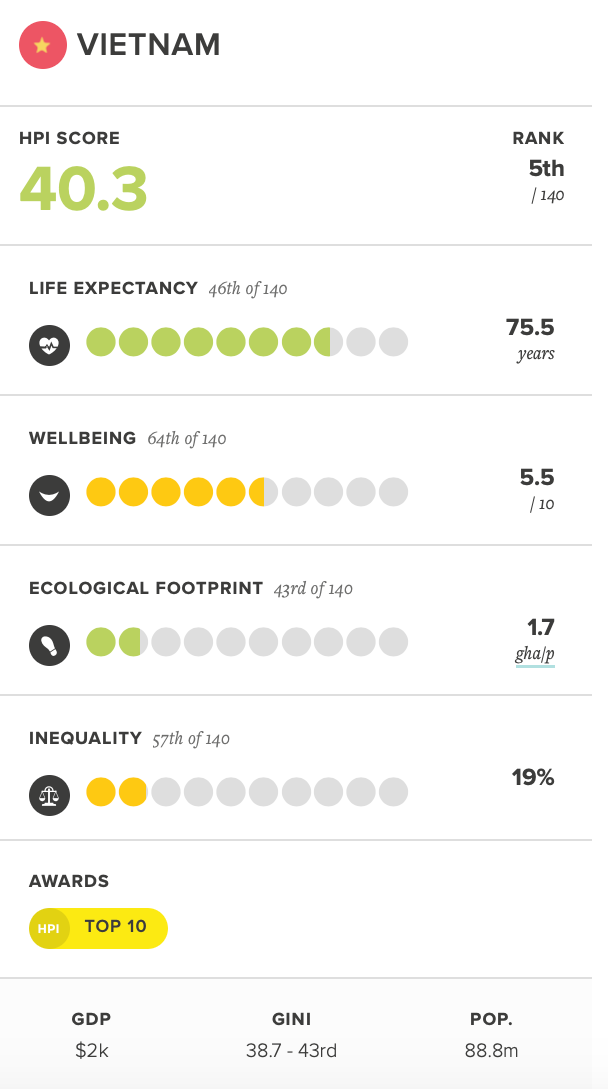This screenshot has height=1089, width=608.
Task: Click the first green Ecological Footprint dot
Action: point(101,642)
